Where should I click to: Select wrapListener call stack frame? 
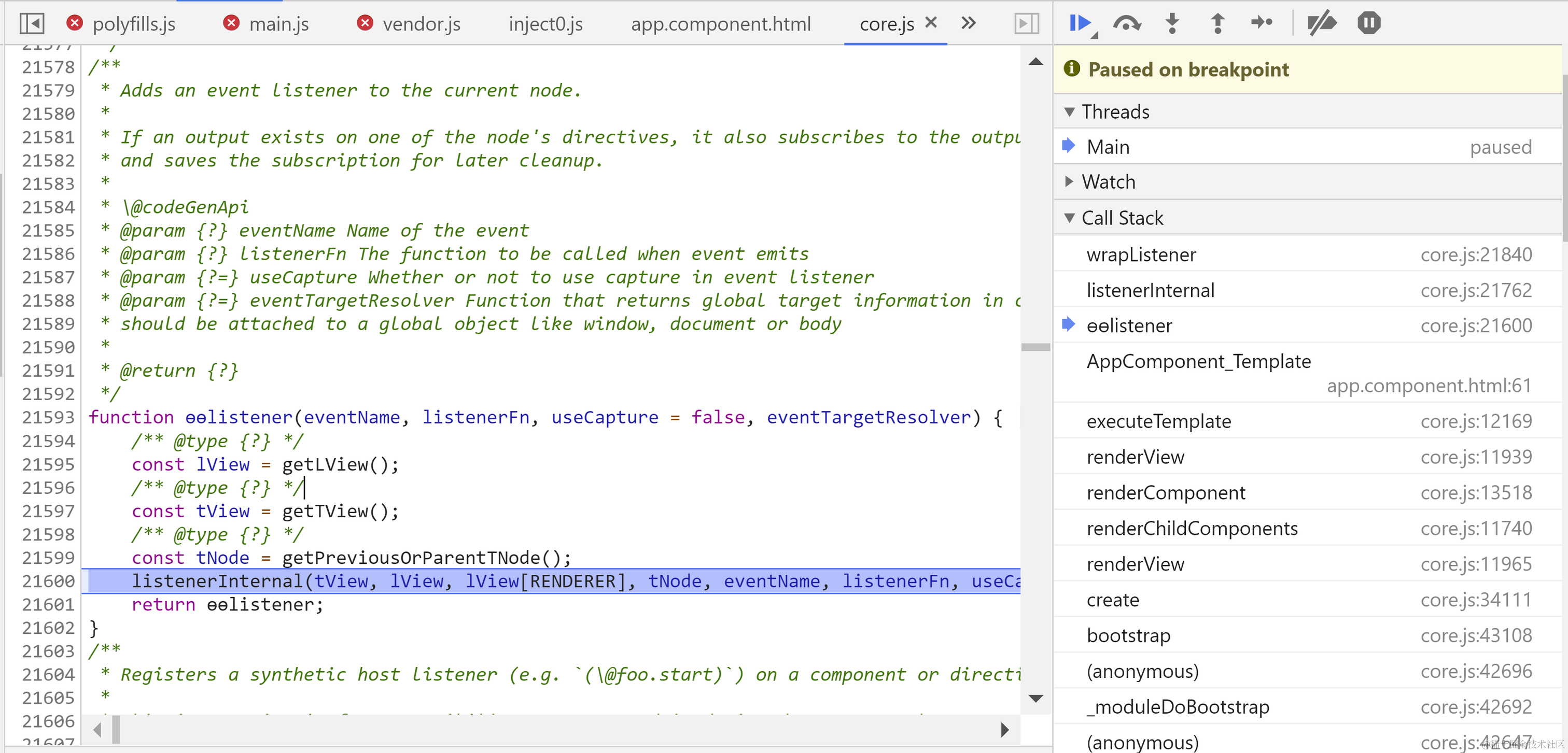point(1141,254)
